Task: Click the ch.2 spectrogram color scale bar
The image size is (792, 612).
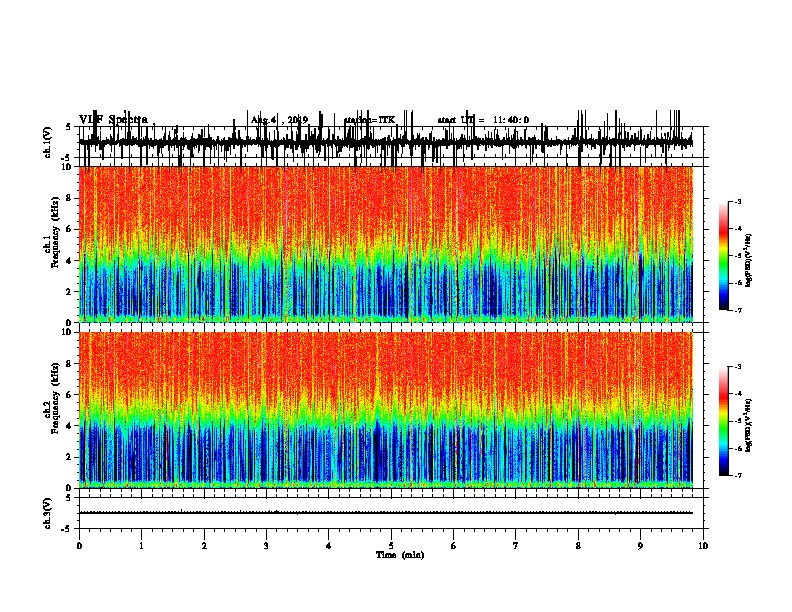Action: tap(724, 421)
